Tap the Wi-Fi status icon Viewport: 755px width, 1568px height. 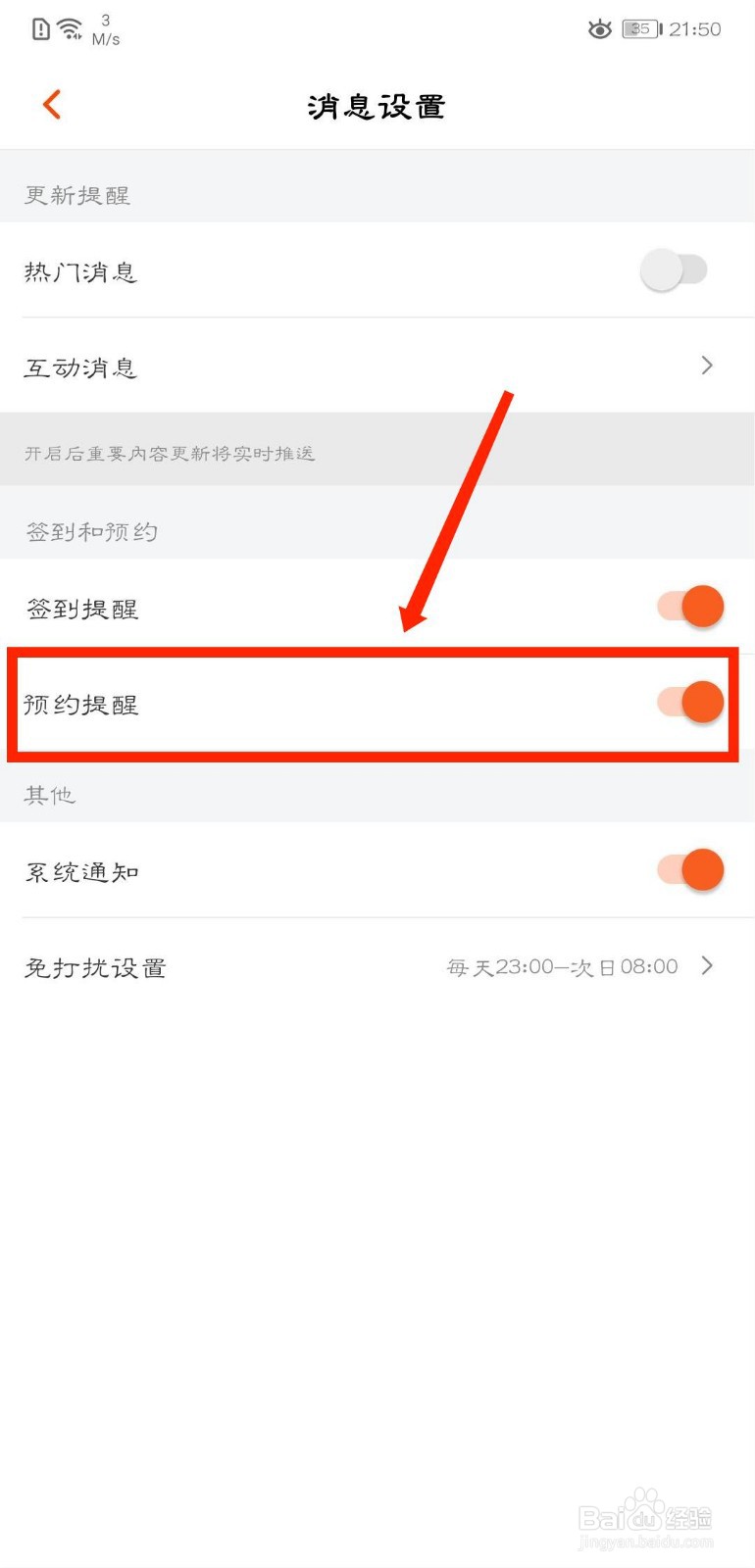pos(71,29)
